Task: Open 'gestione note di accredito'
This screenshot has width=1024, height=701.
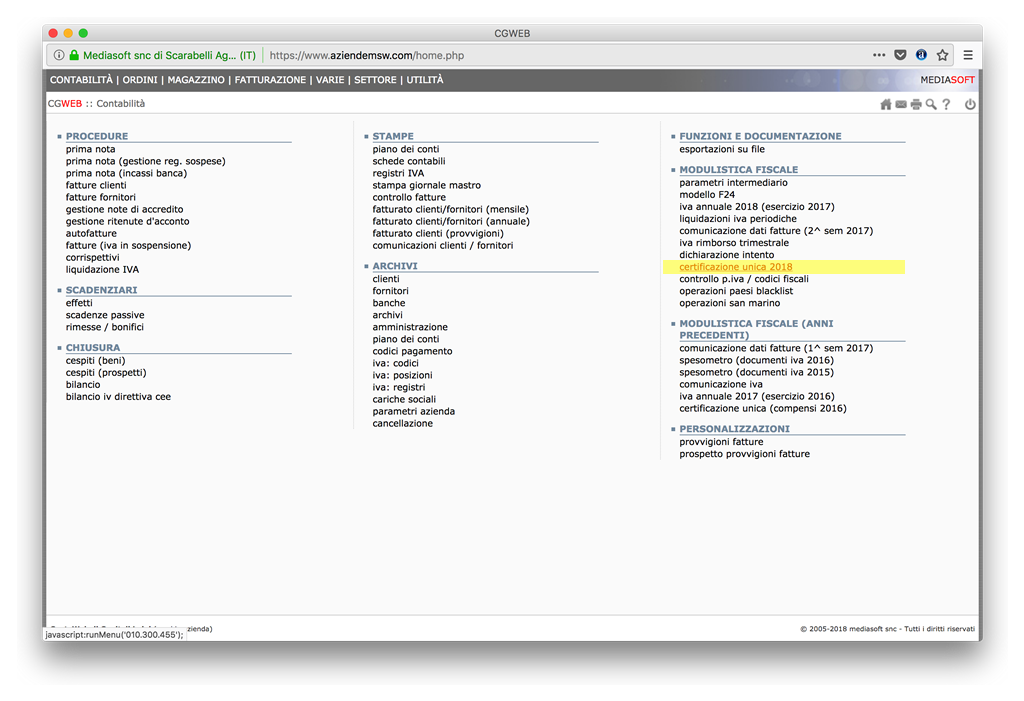Action: (124, 210)
